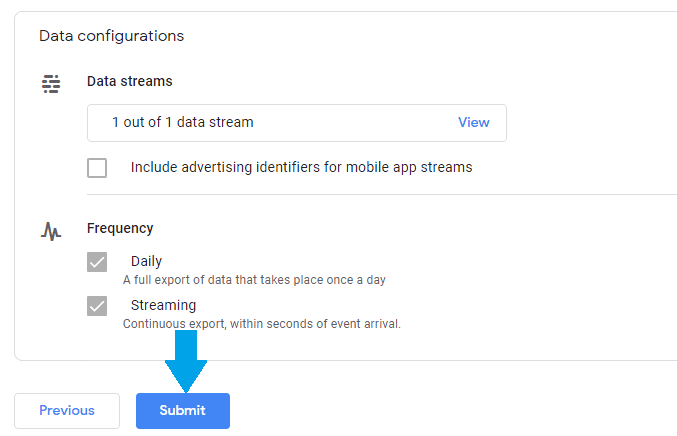Click the Data streams section label
Image resolution: width=677 pixels, height=436 pixels.
129,81
